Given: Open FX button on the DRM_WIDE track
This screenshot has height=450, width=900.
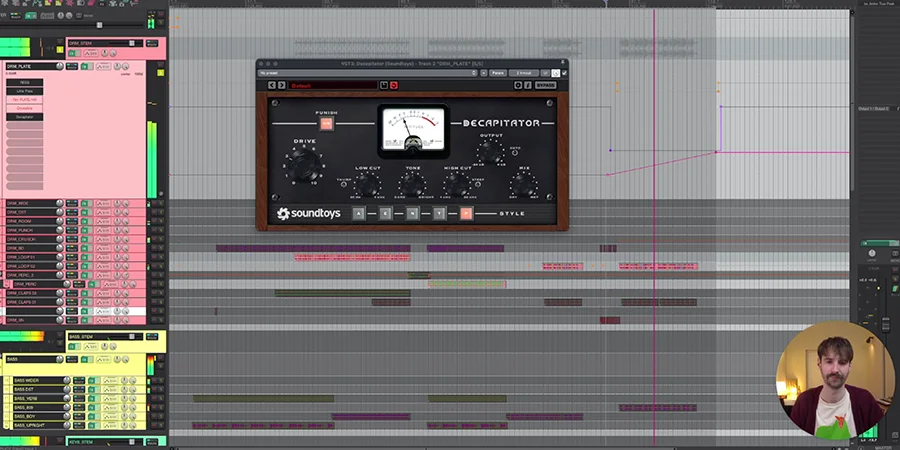Looking at the screenshot, I should coord(84,203).
